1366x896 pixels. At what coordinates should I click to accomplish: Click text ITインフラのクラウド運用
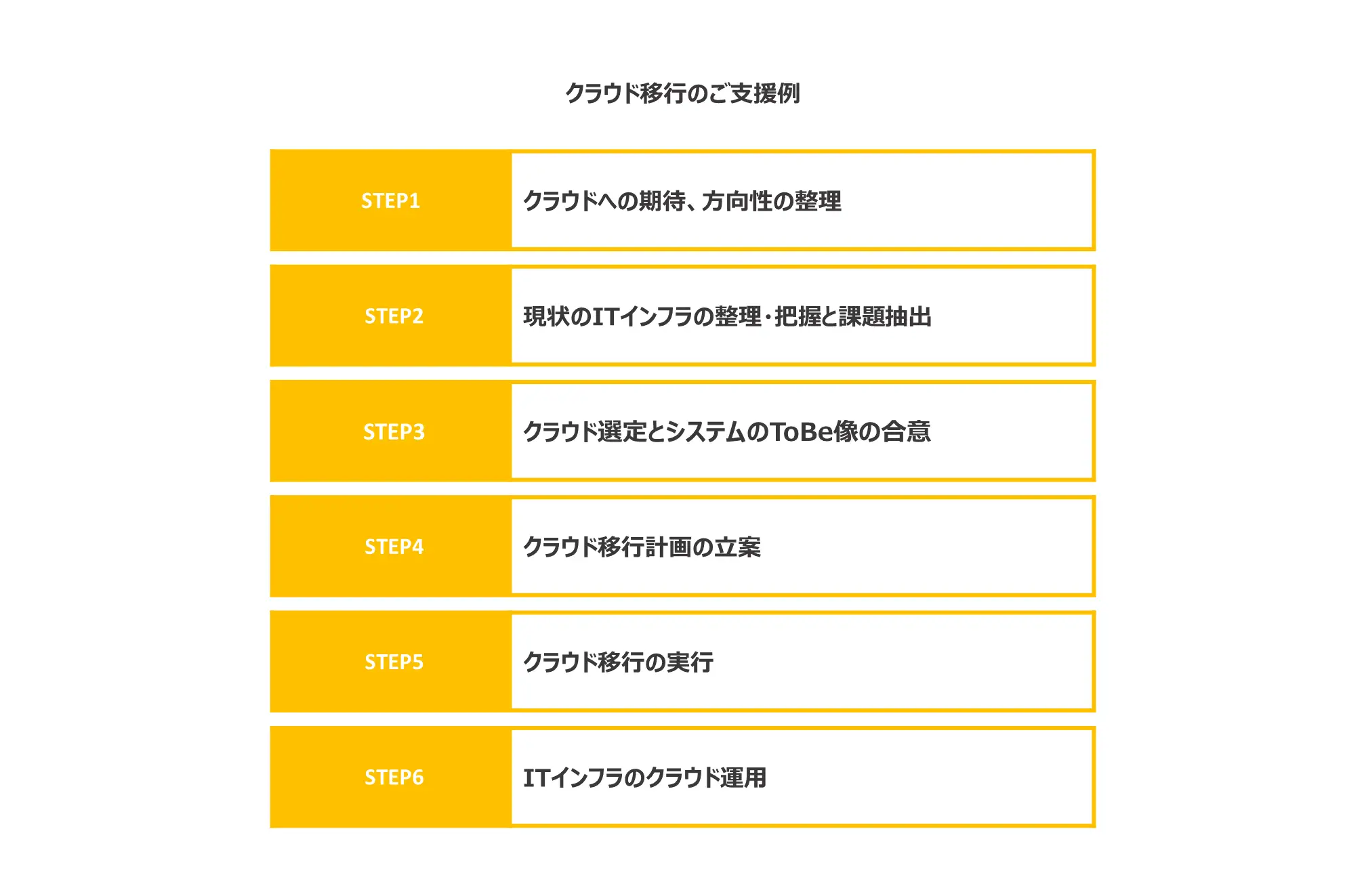coord(645,777)
